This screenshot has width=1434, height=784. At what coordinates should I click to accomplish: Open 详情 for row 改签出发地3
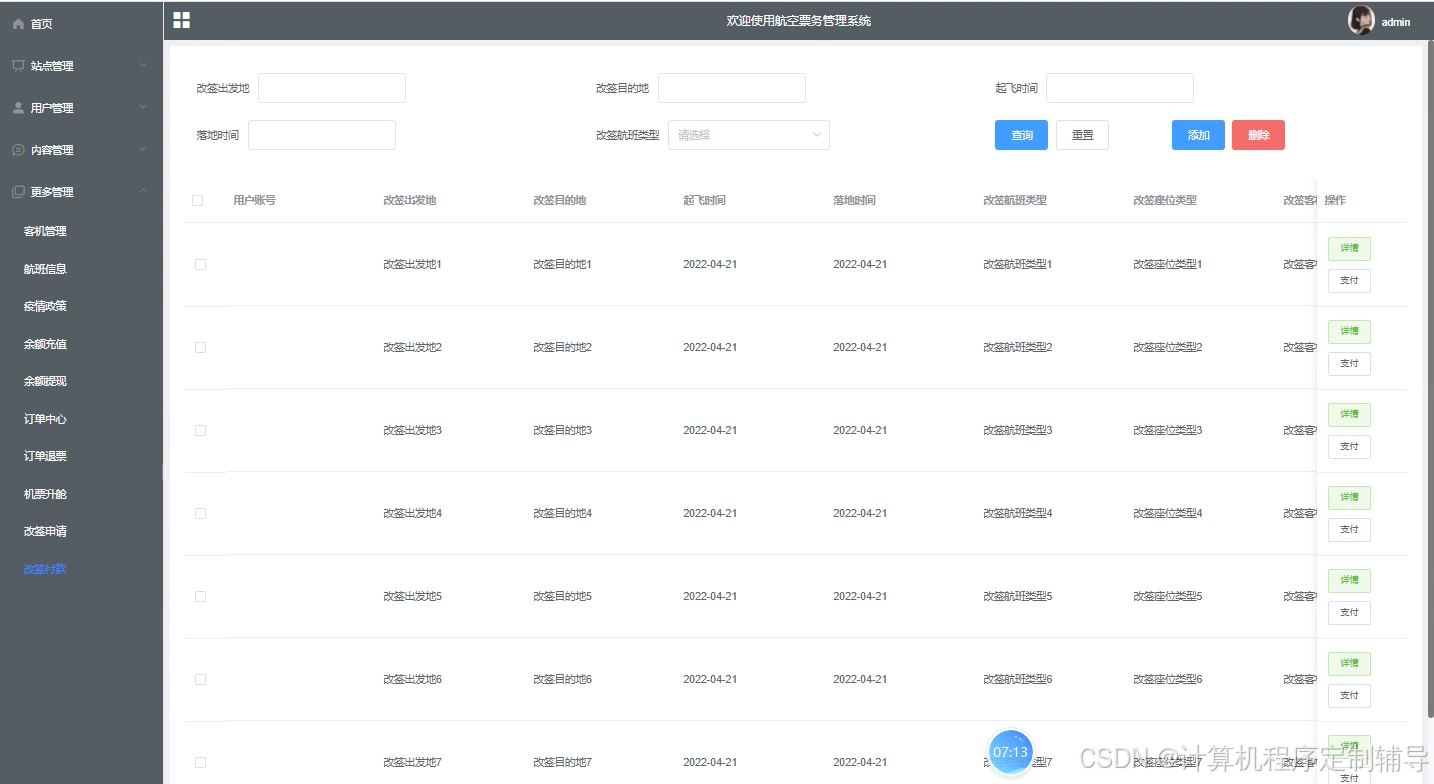pos(1349,414)
